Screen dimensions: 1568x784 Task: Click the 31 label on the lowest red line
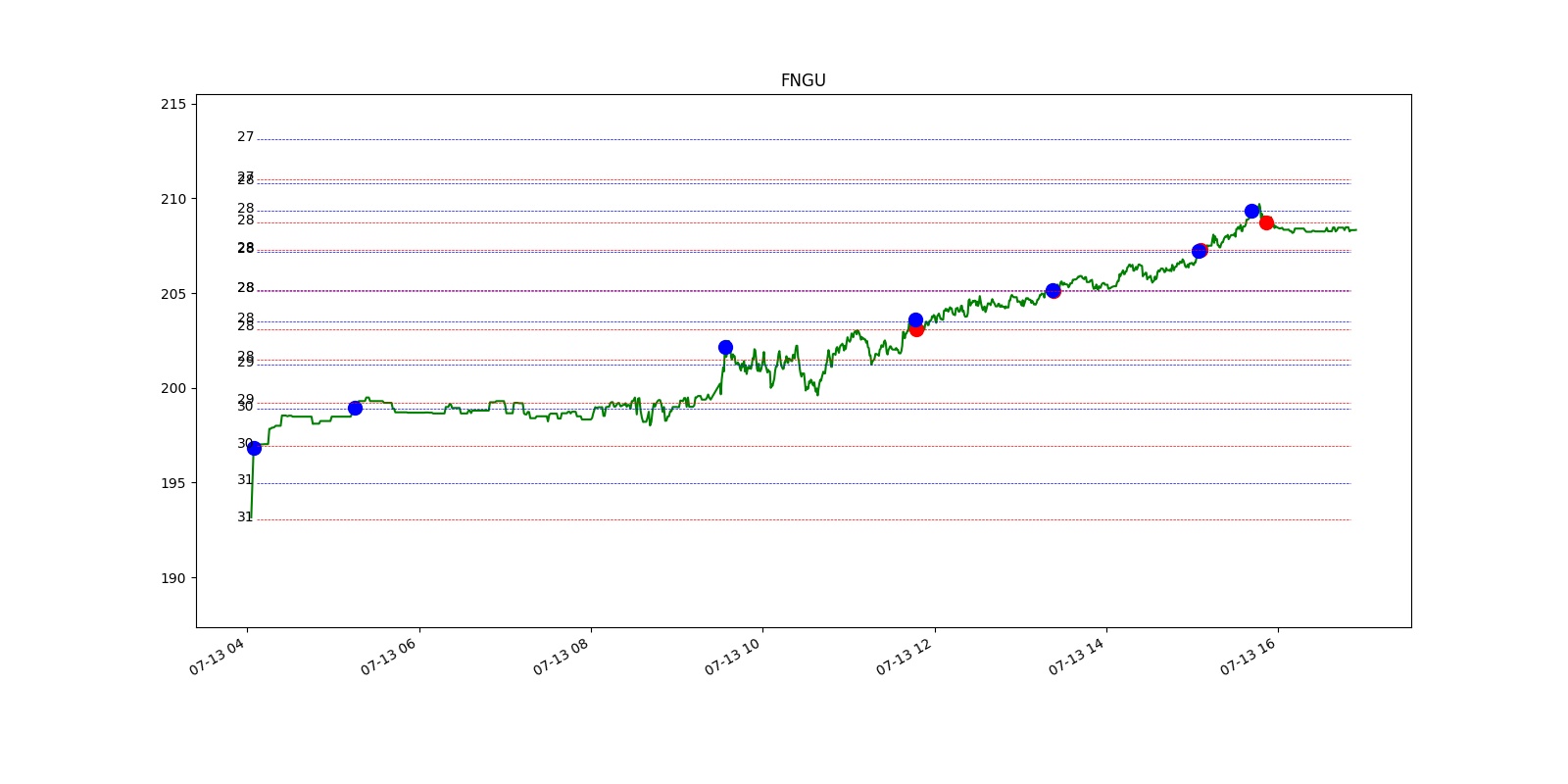[x=245, y=517]
